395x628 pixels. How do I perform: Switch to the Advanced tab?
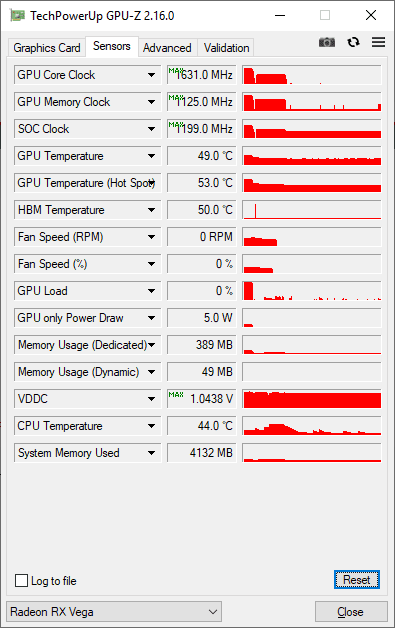[167, 48]
